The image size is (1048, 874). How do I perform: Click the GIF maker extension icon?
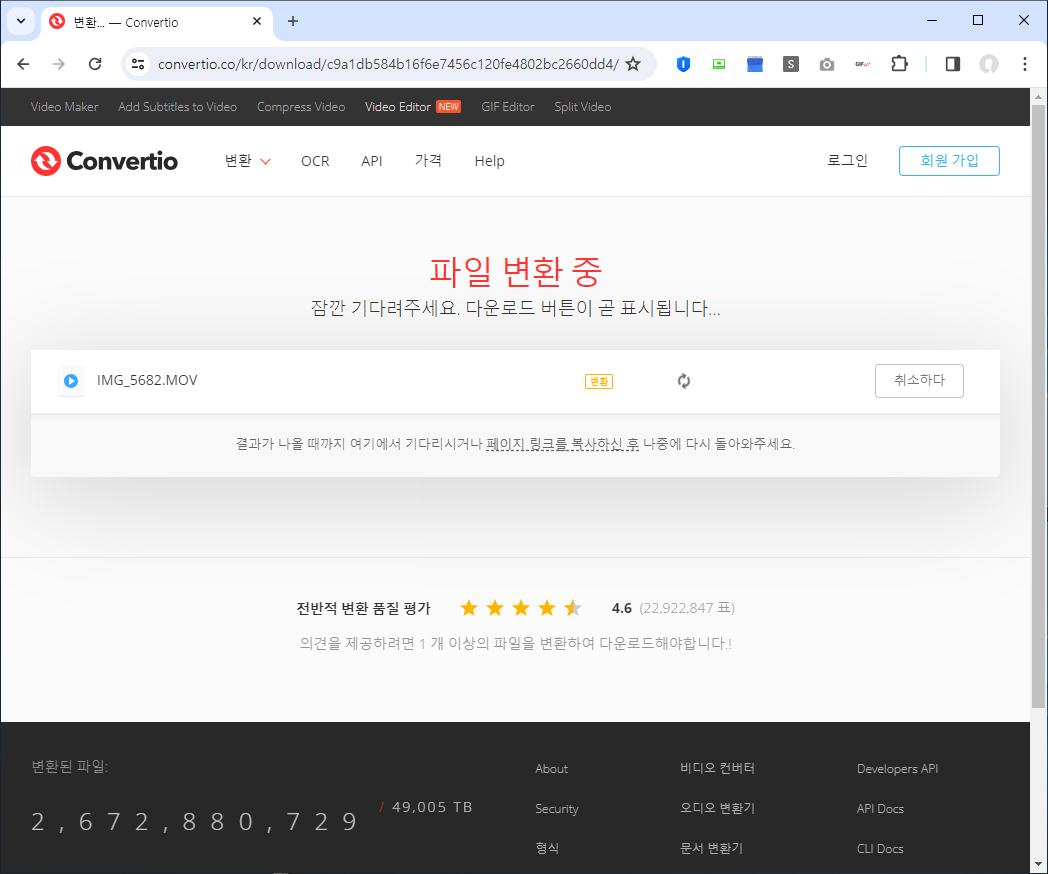(x=862, y=63)
